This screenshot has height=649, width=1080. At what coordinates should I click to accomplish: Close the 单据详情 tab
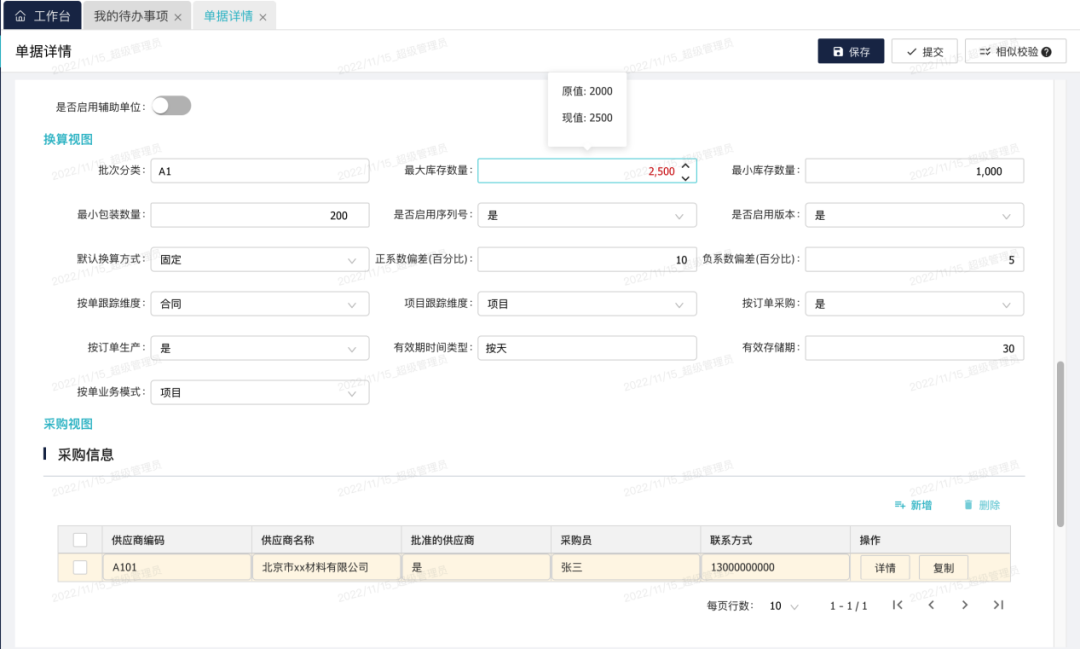263,18
